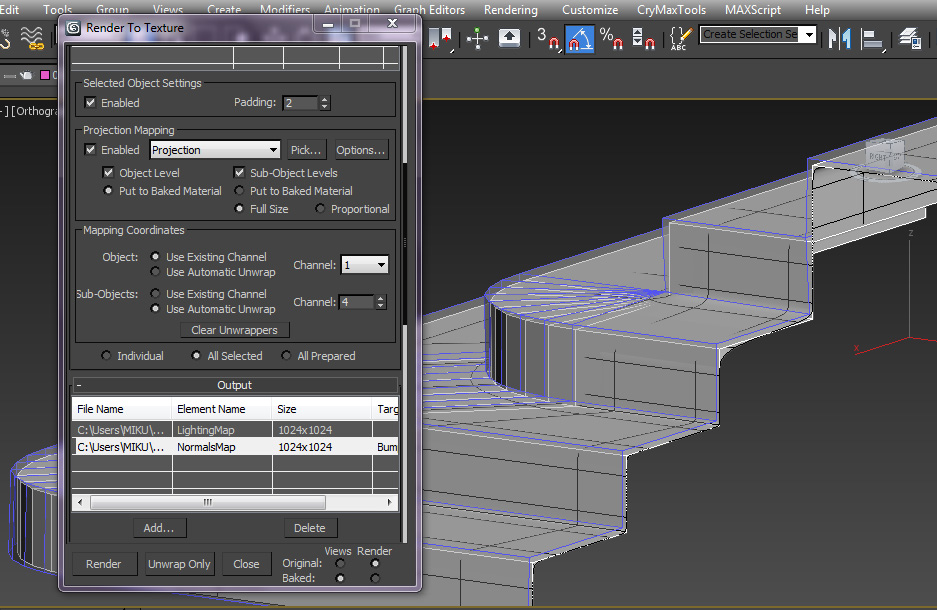Toggle Projection Mapping Enabled checkbox
The image size is (937, 610).
(90, 149)
